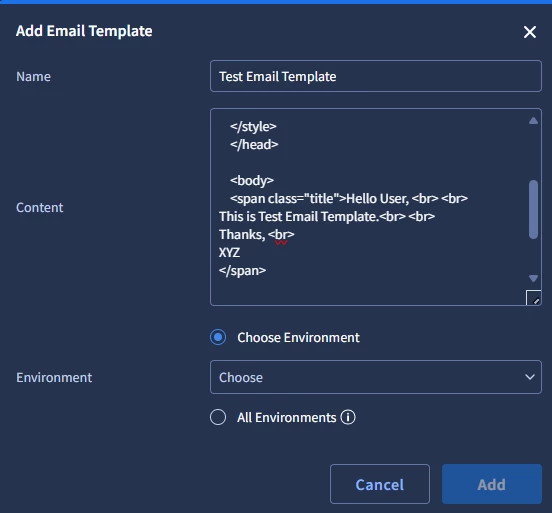Click the Environment field label
The height and width of the screenshot is (513, 552).
[54, 377]
